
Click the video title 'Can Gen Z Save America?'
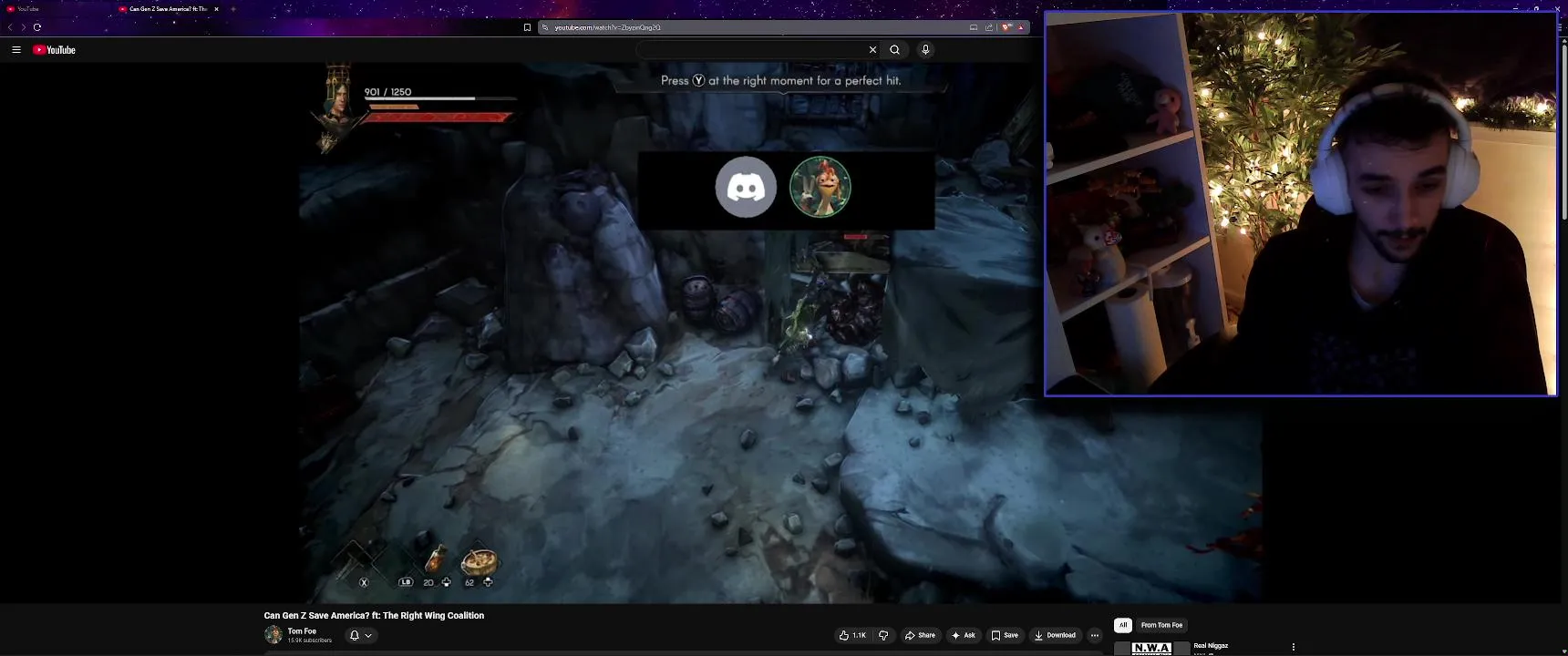pyautogui.click(x=374, y=616)
